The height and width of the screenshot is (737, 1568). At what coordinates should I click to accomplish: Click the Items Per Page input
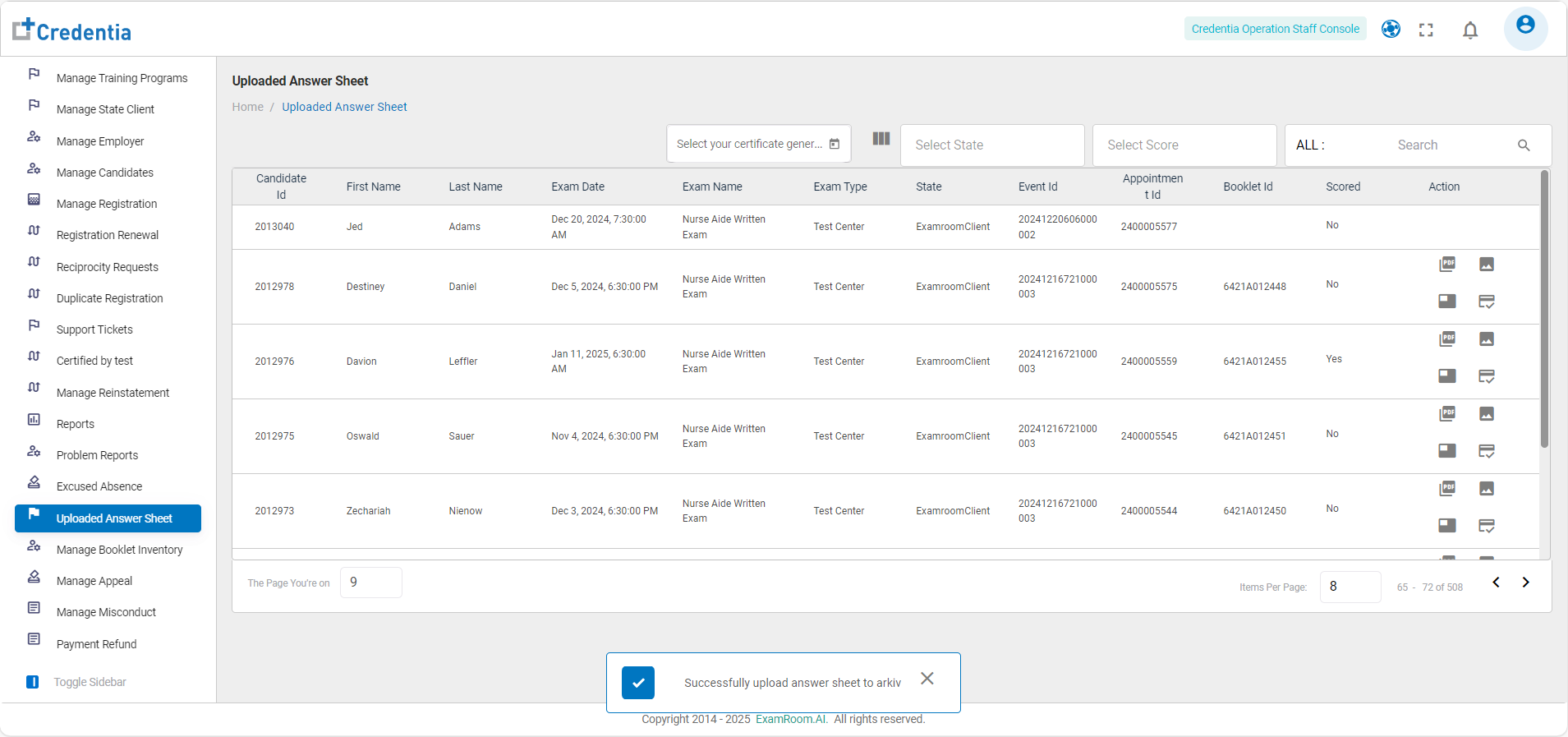click(x=1350, y=587)
